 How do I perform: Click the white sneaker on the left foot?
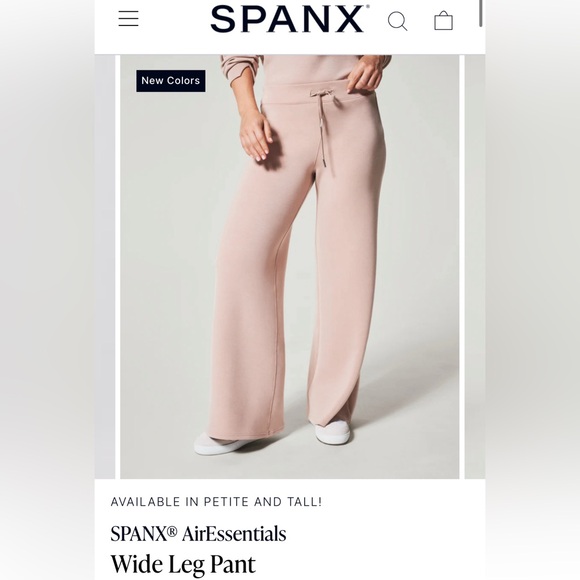pyautogui.click(x=218, y=444)
